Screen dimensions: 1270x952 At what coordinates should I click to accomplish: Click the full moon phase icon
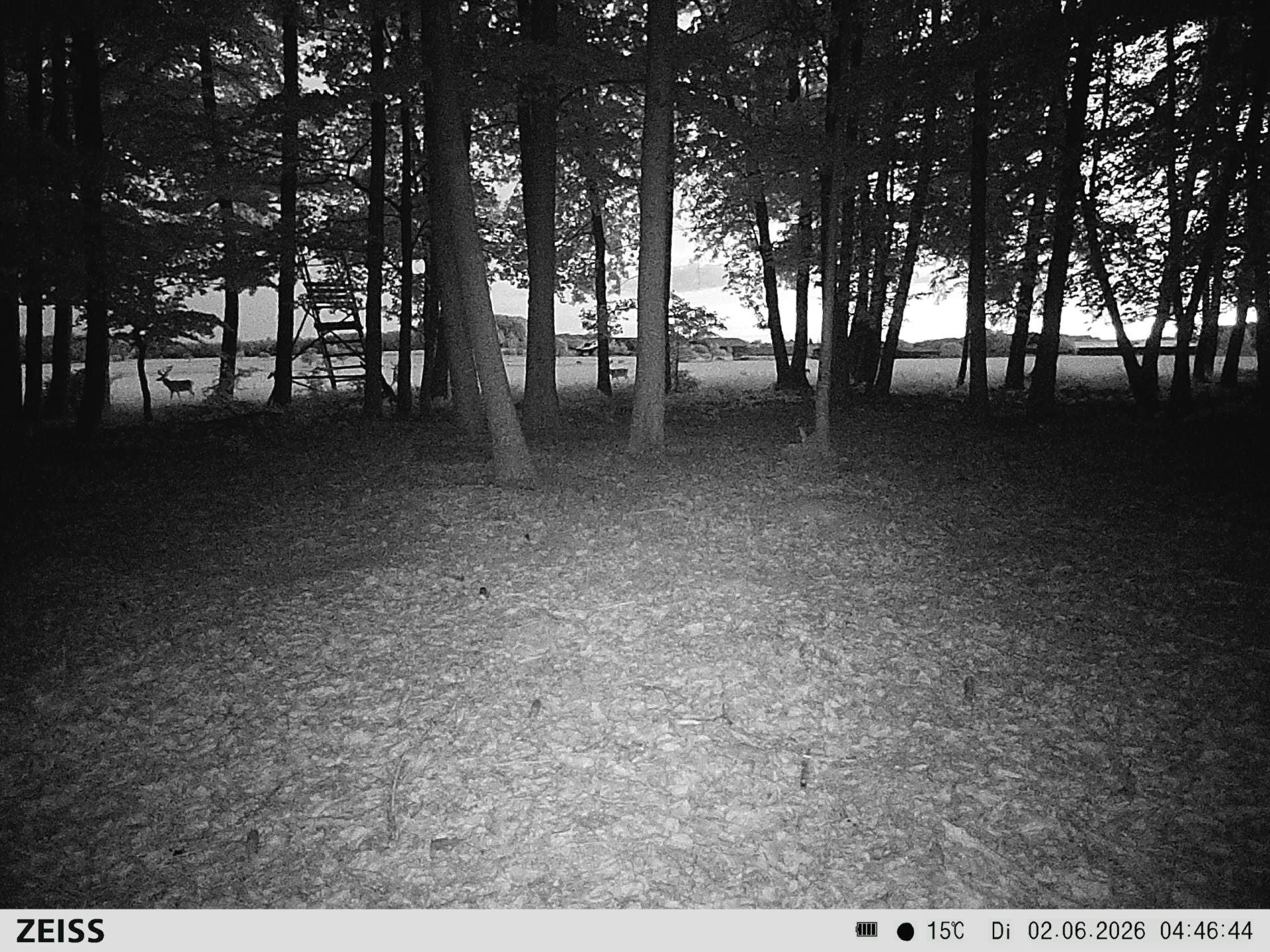point(906,932)
